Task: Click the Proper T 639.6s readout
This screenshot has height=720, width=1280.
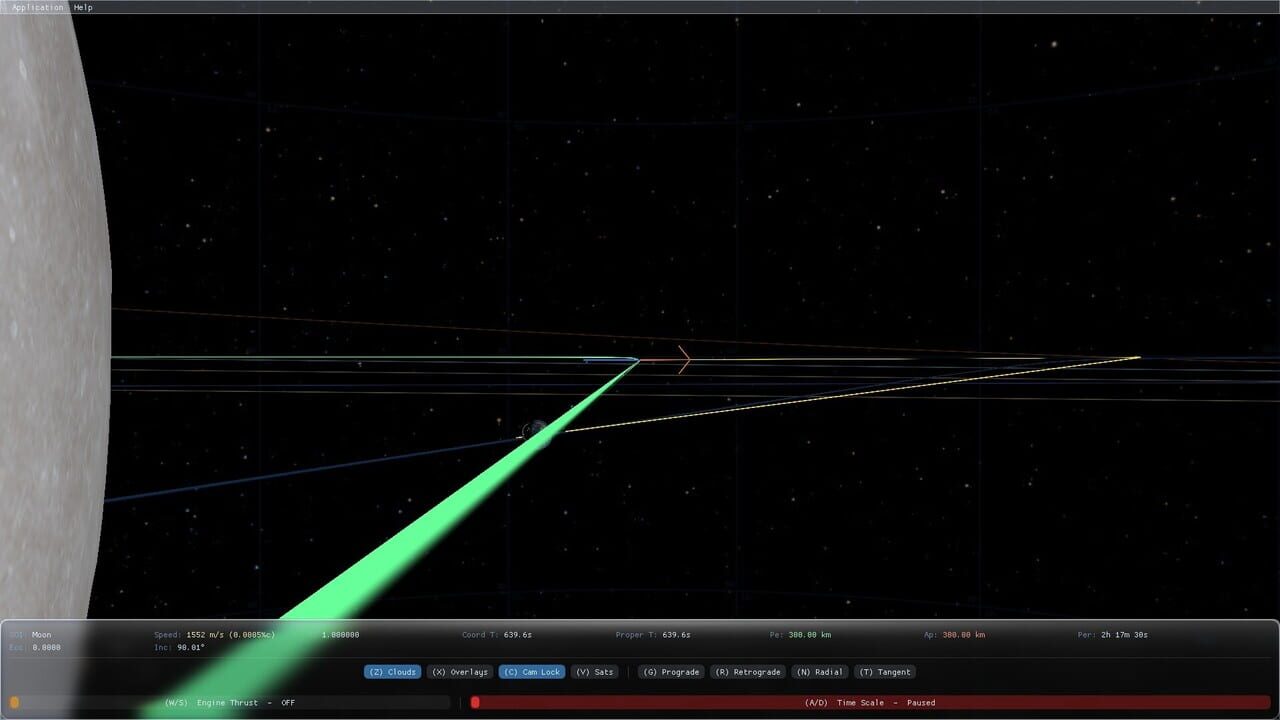Action: (x=653, y=635)
